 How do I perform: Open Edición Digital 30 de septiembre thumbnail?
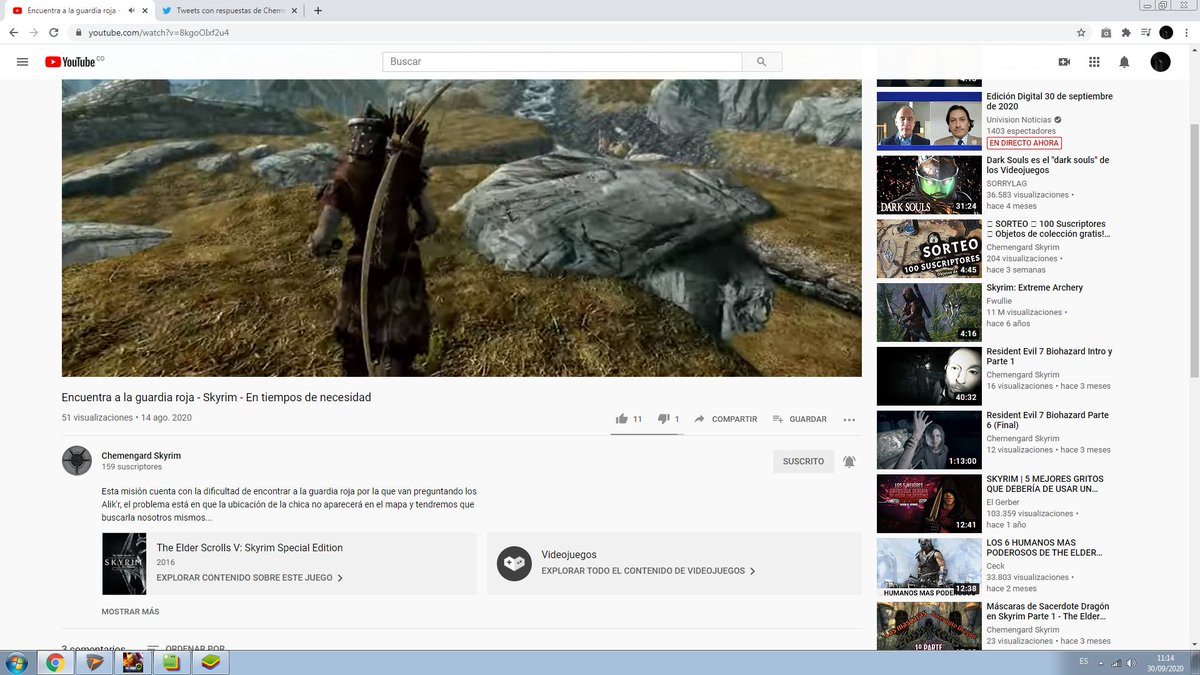click(929, 120)
